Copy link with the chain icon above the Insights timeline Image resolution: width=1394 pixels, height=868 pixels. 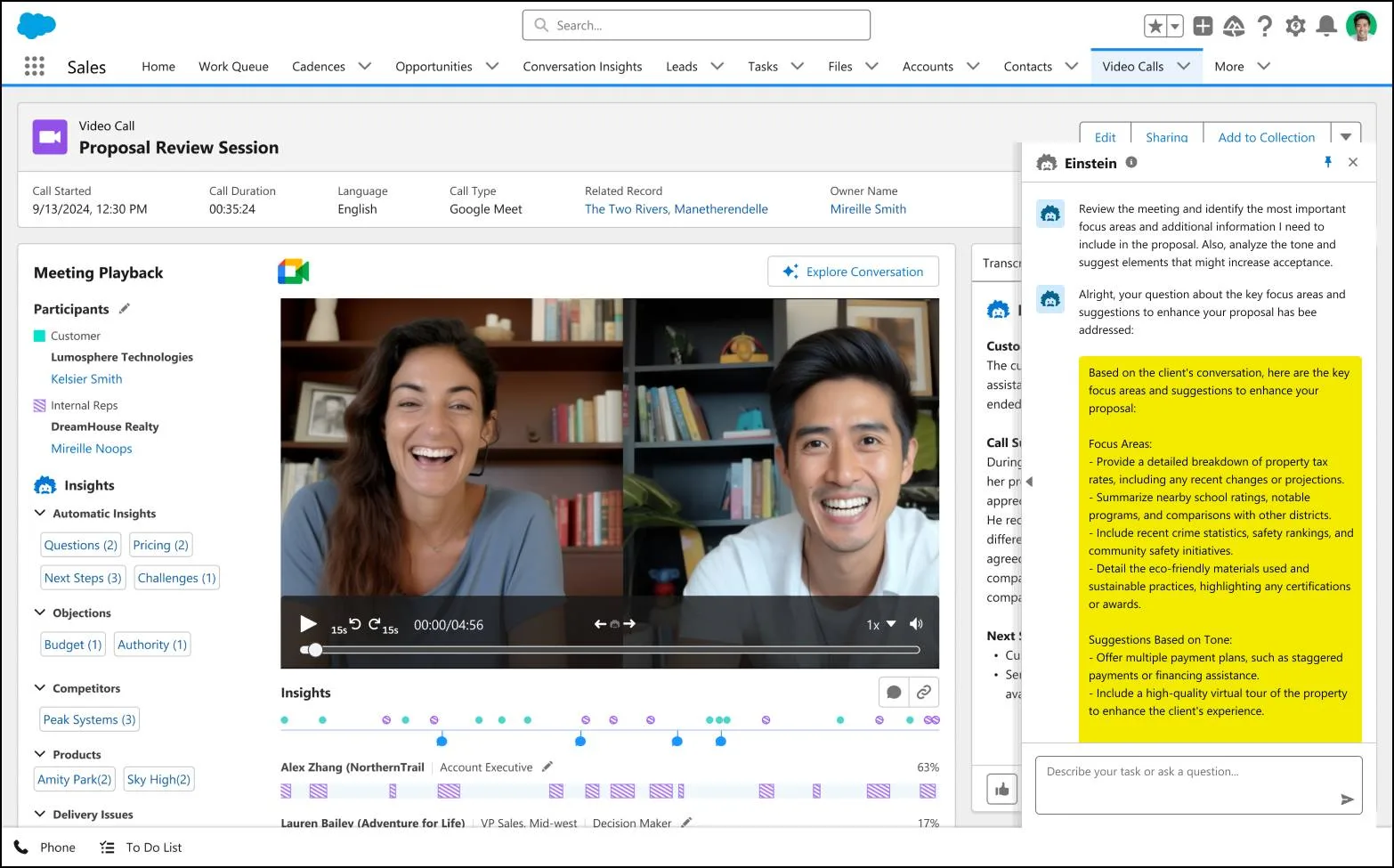(924, 693)
